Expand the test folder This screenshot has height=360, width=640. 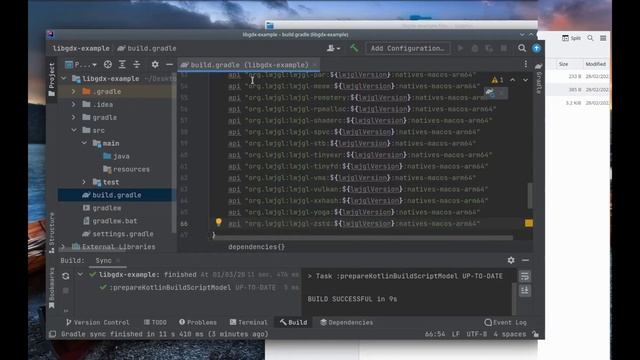(84, 182)
